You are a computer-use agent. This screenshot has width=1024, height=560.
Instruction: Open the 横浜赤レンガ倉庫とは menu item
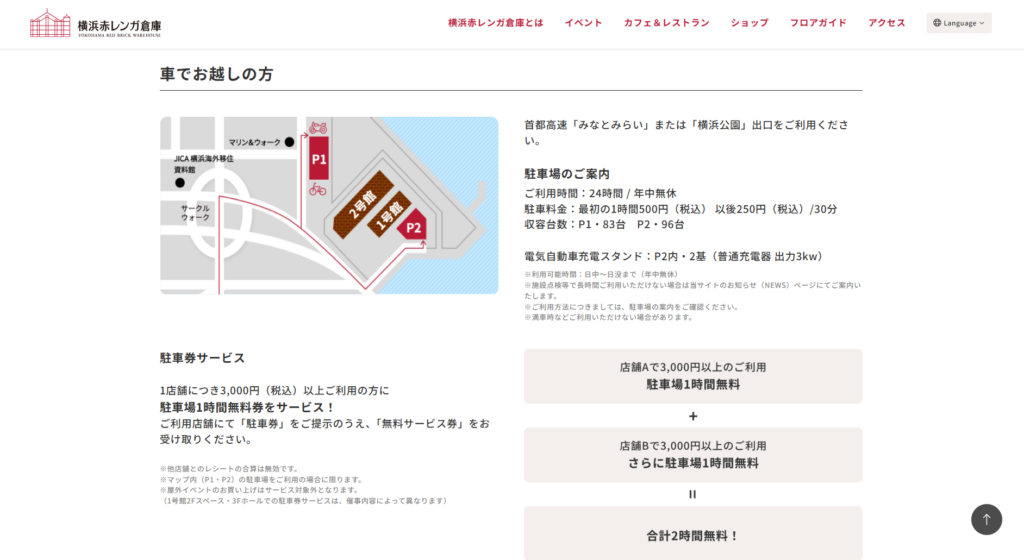[496, 23]
